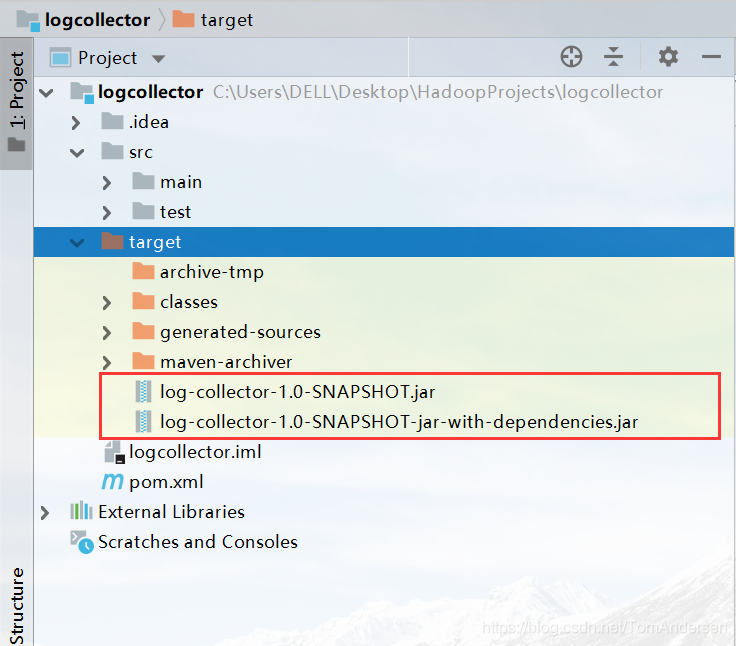Click the Collapse All icon in Project toolbar
736x646 pixels.
[613, 57]
